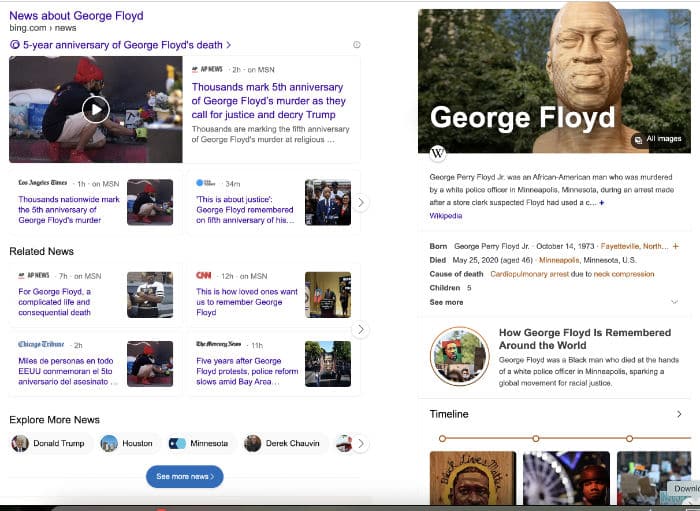Select the Minnesota news chip
700x511 pixels.
200,444
